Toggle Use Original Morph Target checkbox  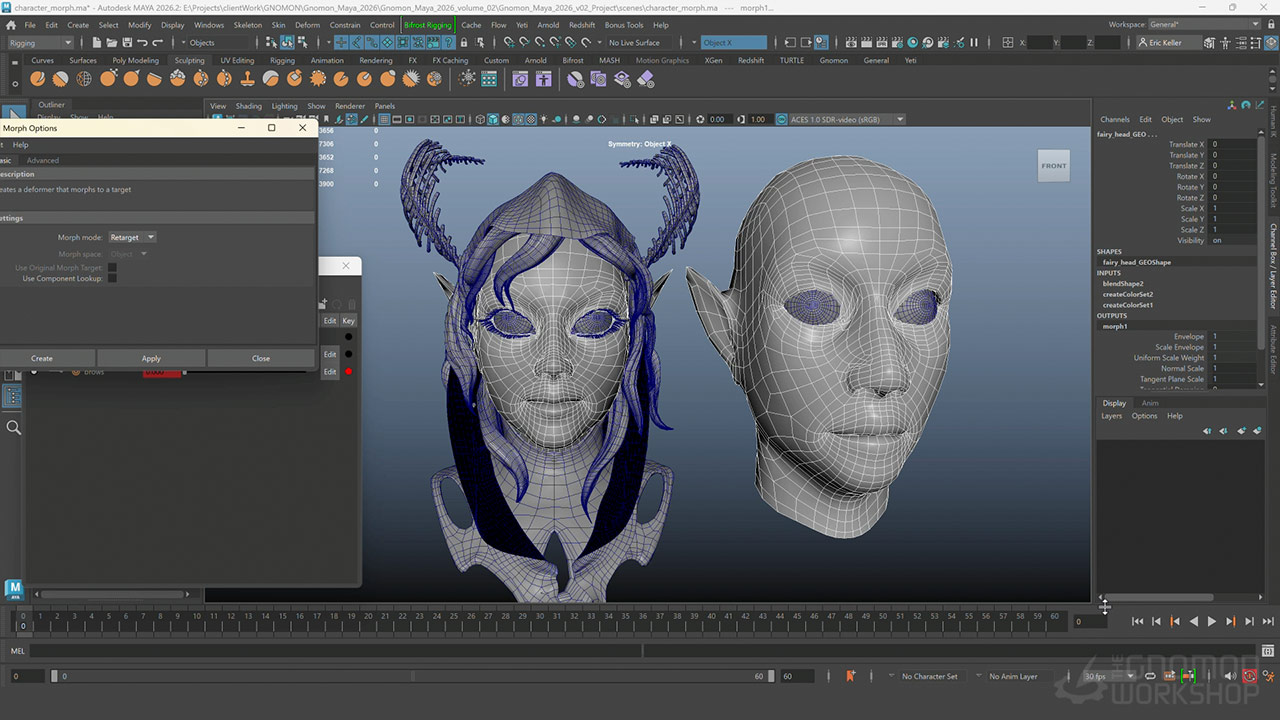tap(112, 268)
